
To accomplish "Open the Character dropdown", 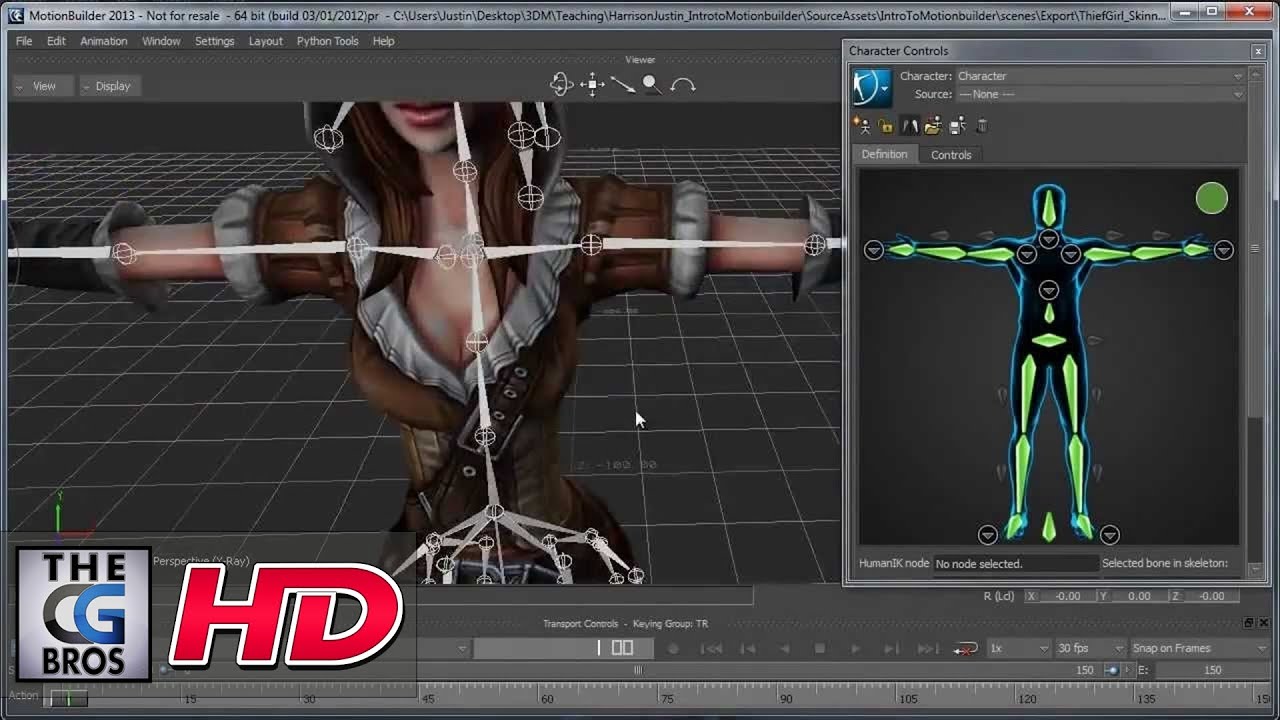I will [x=1100, y=76].
